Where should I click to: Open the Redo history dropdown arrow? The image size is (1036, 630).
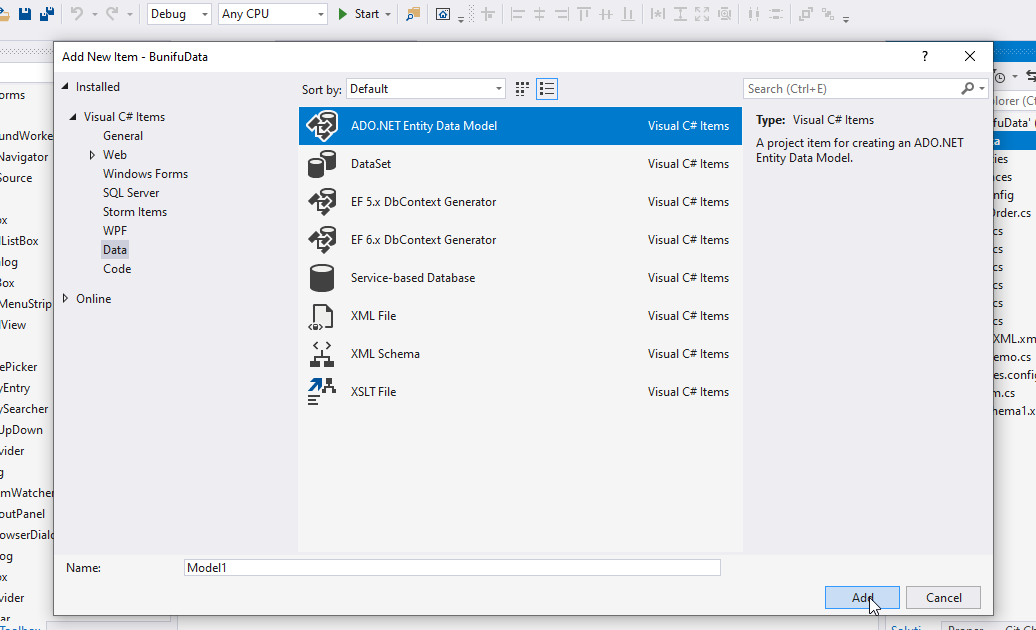click(x=130, y=14)
